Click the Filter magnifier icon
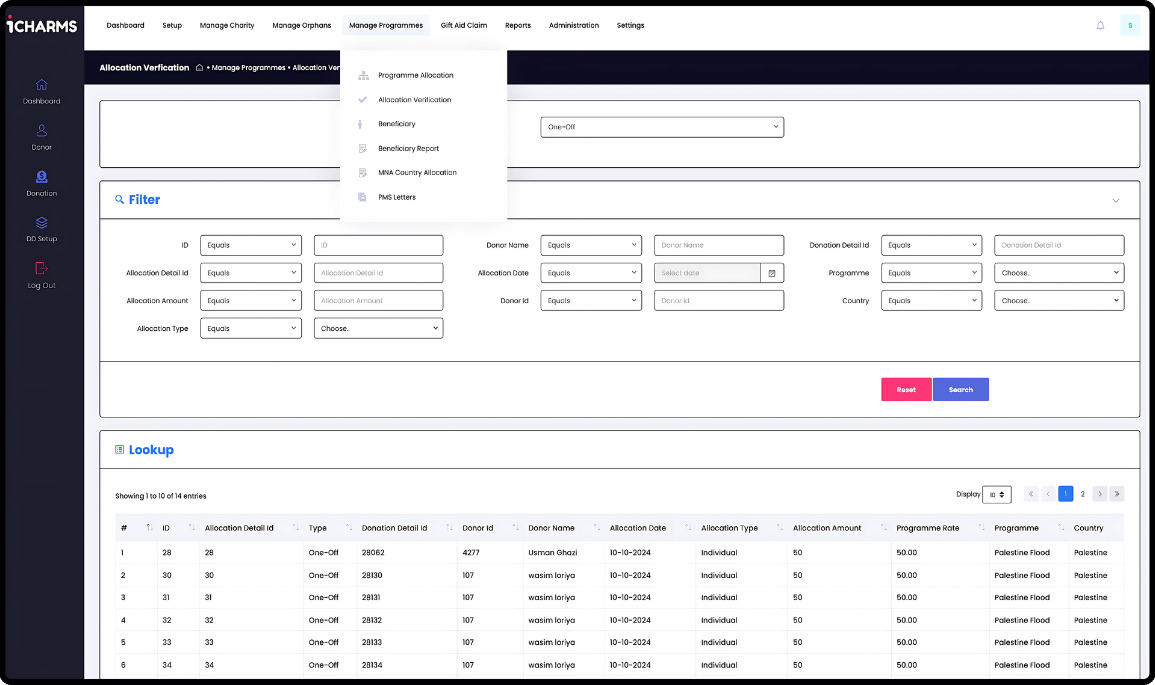Image resolution: width=1155 pixels, height=685 pixels. (119, 200)
